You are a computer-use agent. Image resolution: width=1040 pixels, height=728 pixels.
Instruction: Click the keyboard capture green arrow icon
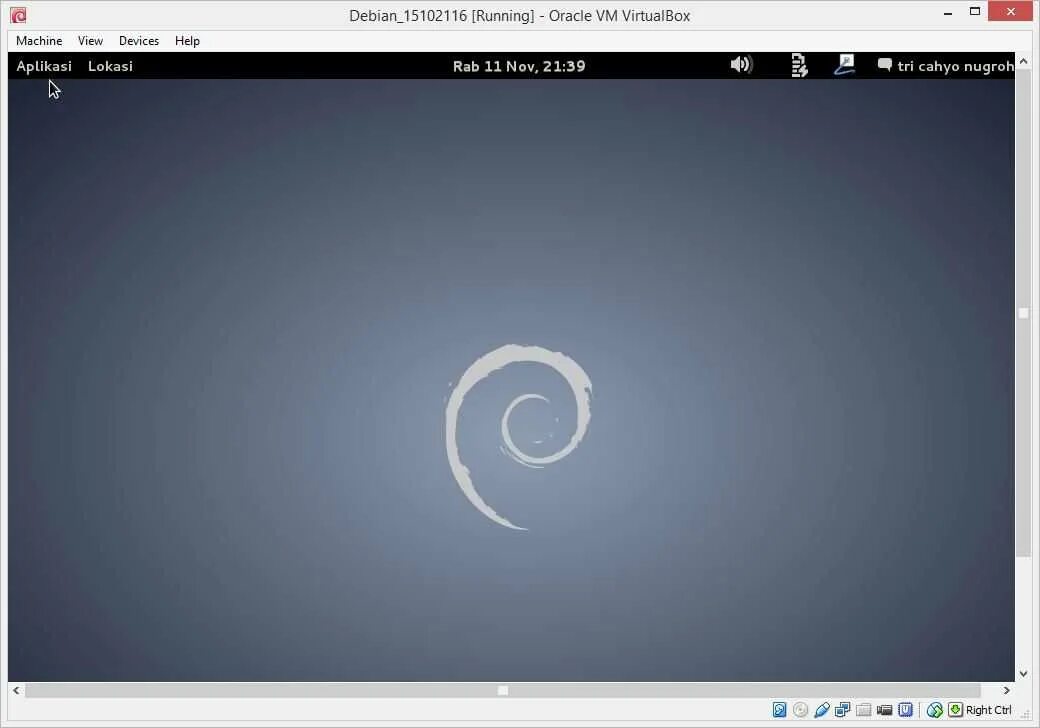955,709
